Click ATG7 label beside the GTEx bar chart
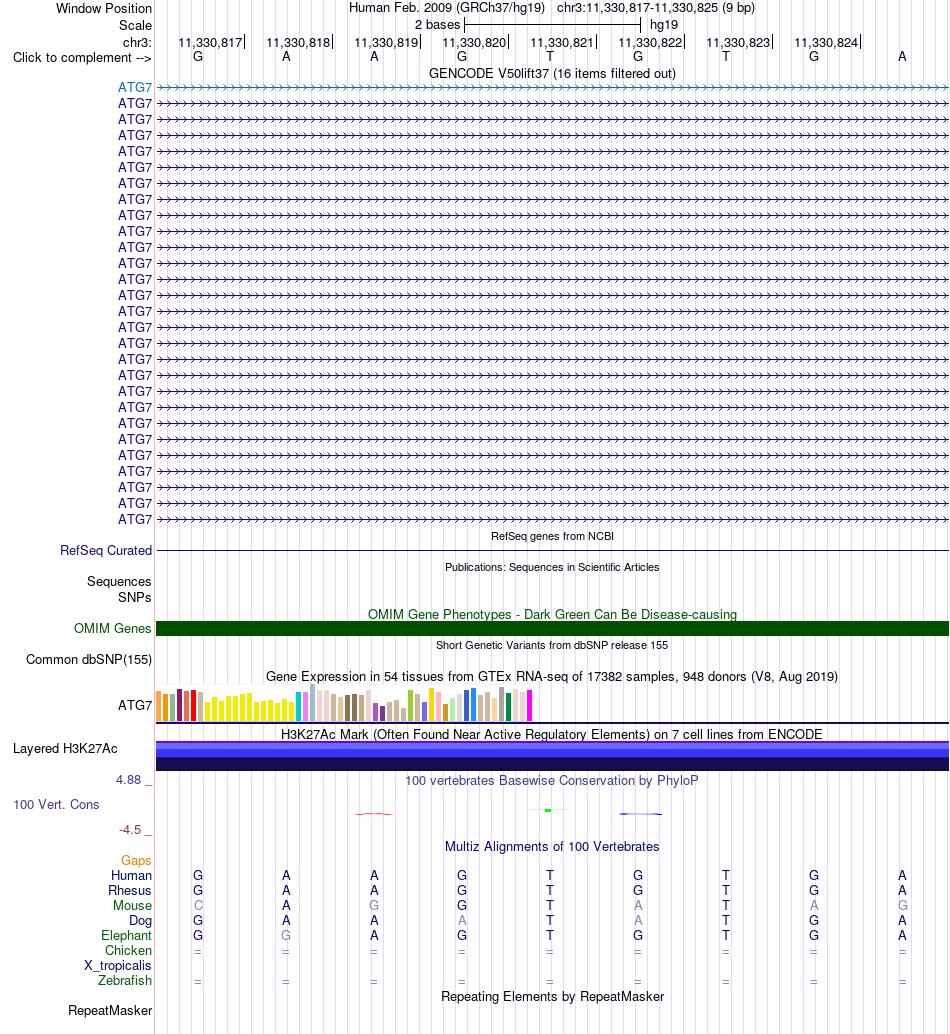 [x=135, y=705]
